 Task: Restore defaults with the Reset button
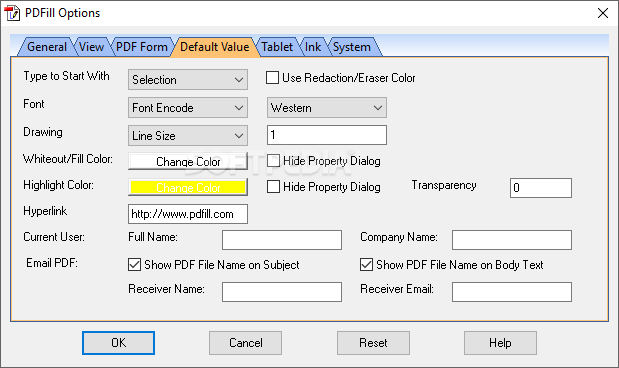click(373, 343)
